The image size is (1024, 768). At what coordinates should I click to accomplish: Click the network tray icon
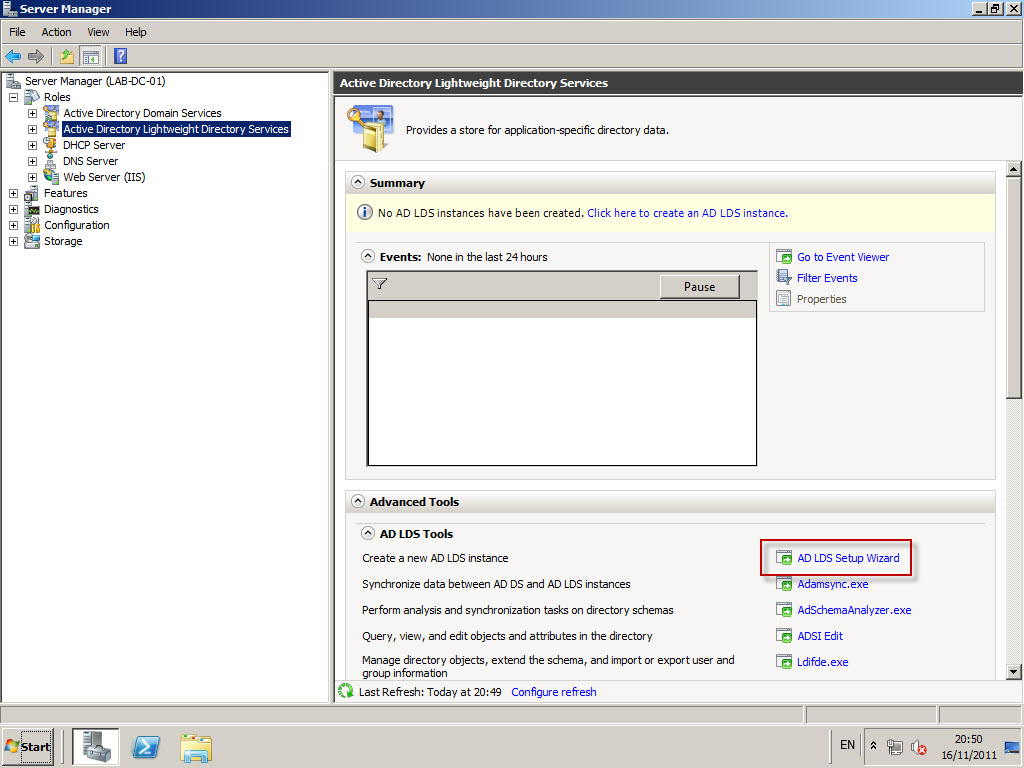pyautogui.click(x=895, y=746)
